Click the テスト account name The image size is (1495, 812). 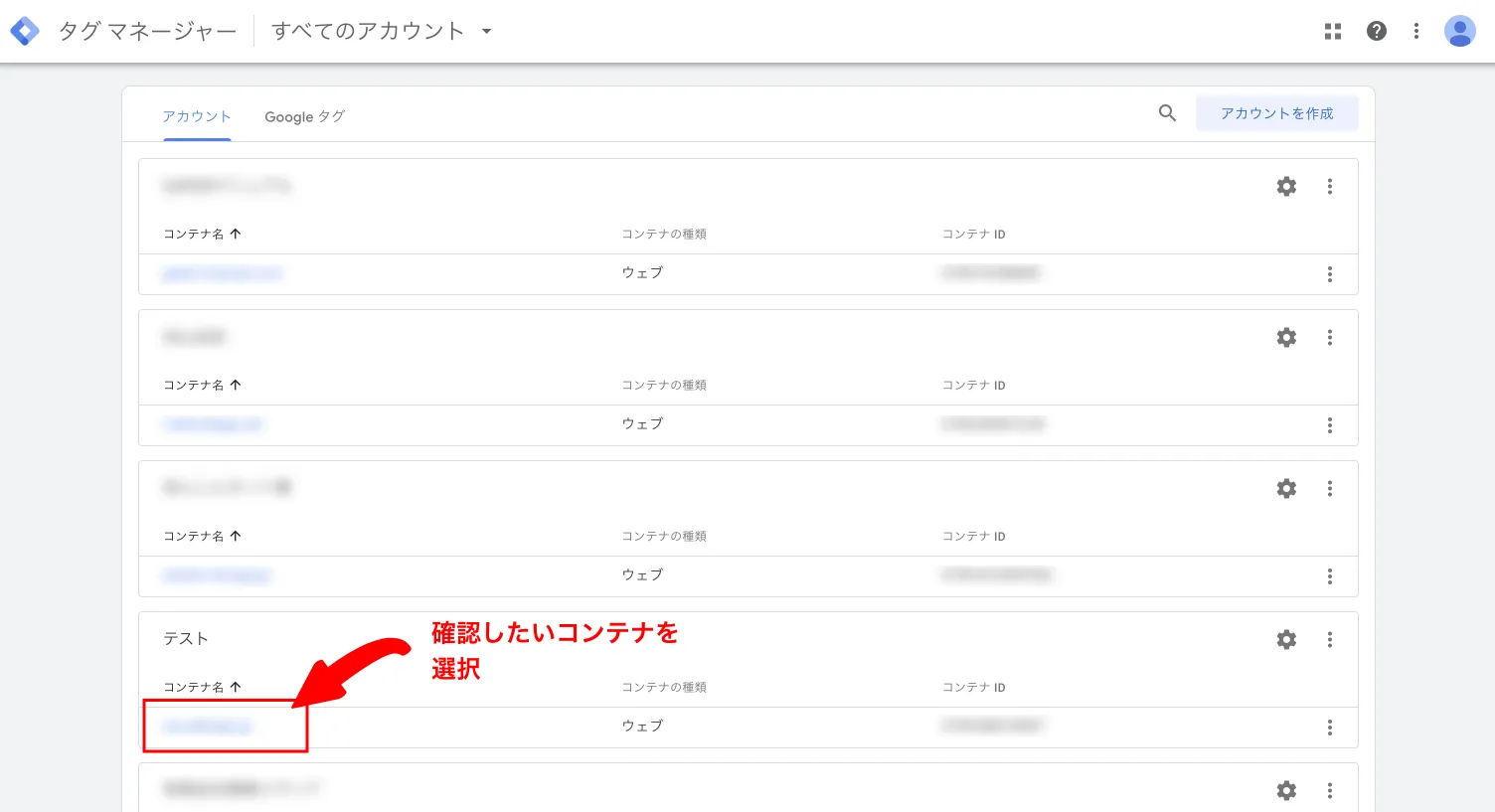coord(186,638)
